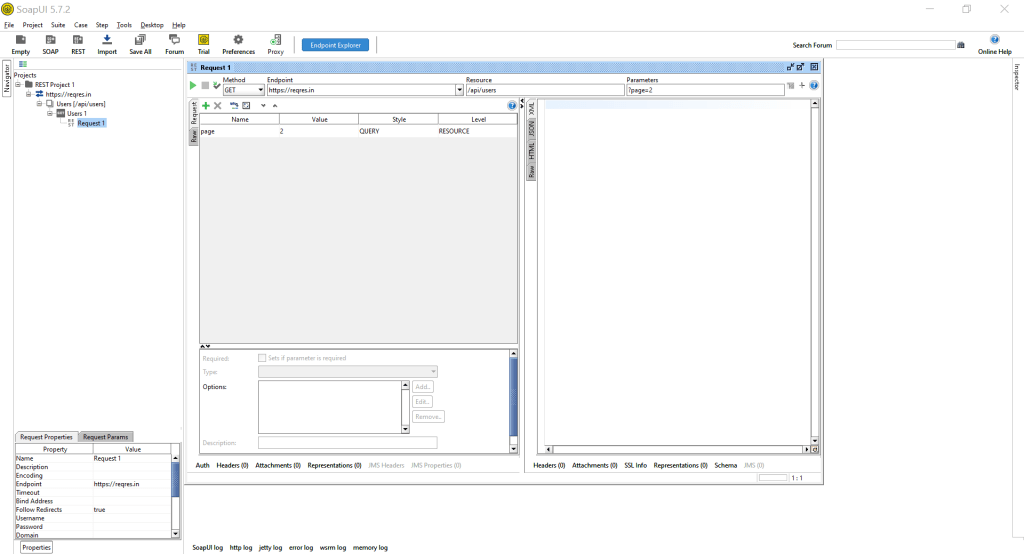Collapse the Users 1 tree node
1024x554 pixels.
[49, 113]
